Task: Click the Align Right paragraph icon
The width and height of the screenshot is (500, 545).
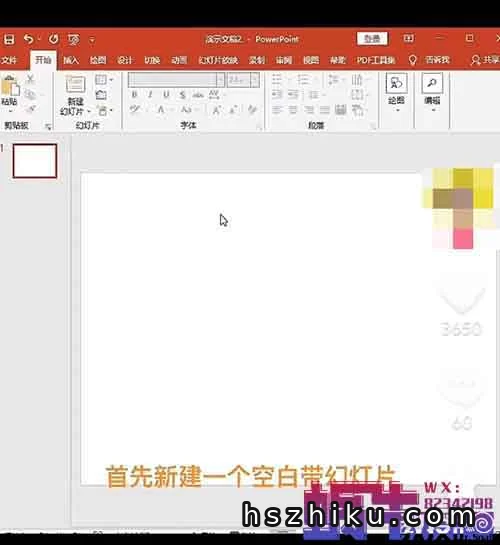Action: tap(309, 110)
